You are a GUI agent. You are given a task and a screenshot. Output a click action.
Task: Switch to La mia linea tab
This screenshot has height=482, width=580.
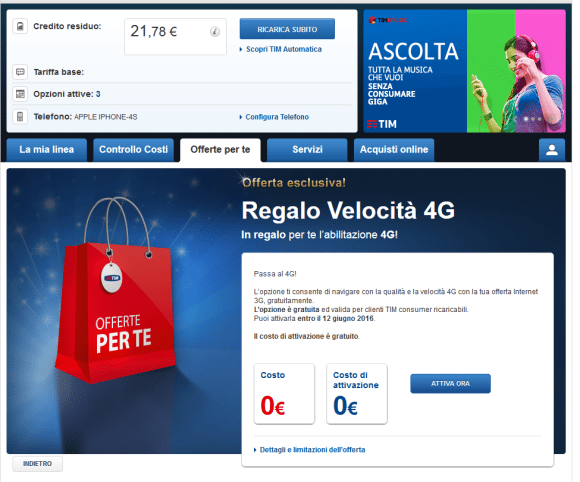coord(47,150)
